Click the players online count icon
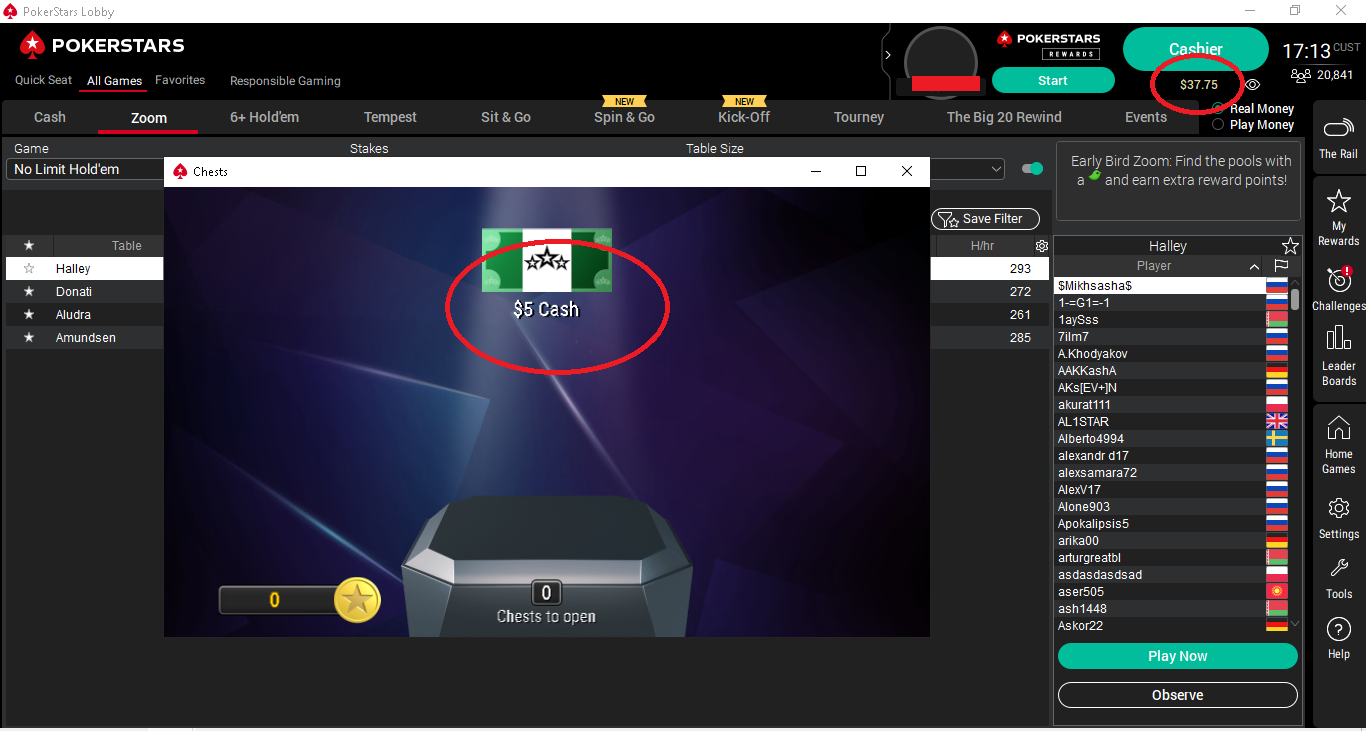Viewport: 1366px width, 731px height. coord(1300,75)
